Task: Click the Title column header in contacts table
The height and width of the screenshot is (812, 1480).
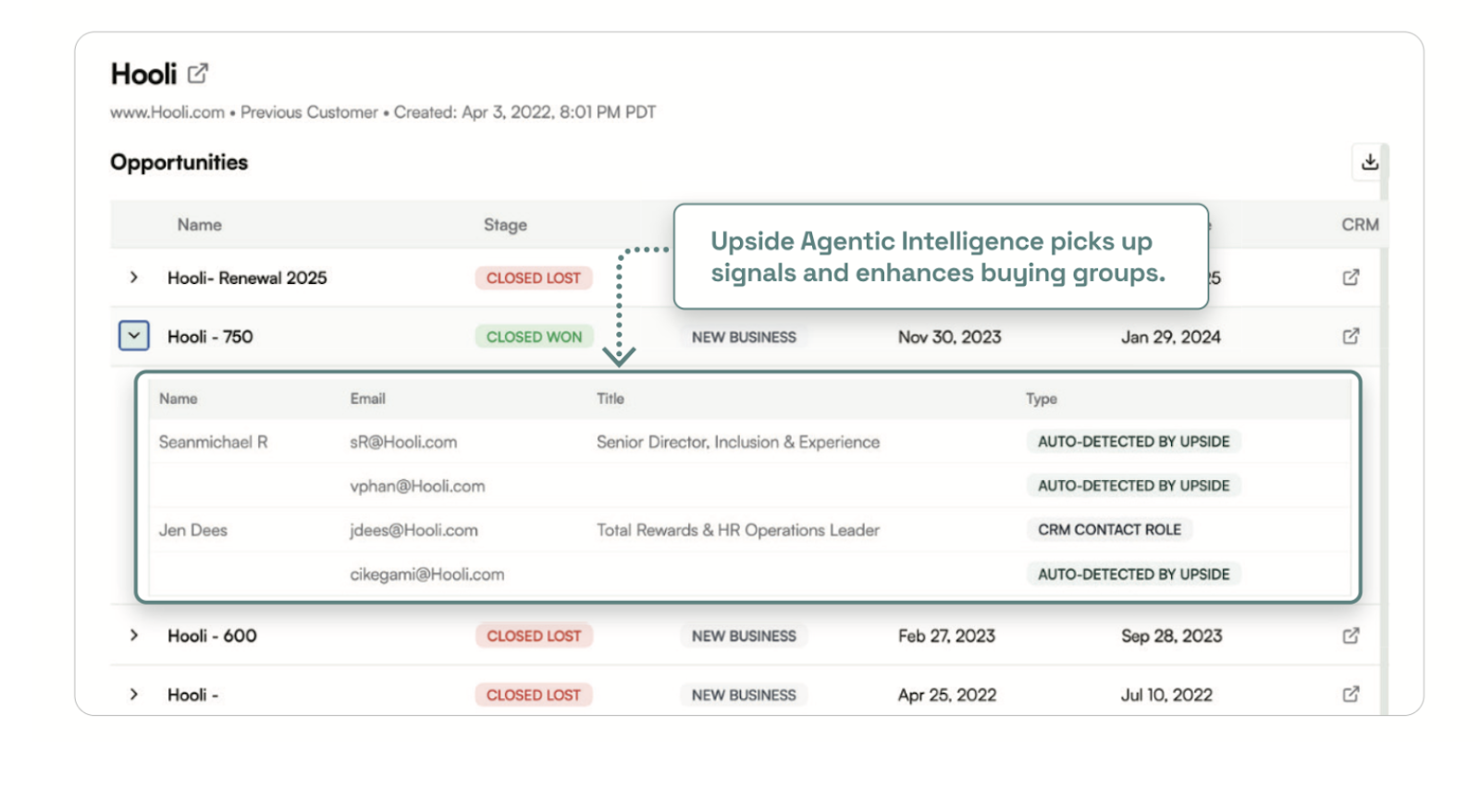Action: pyautogui.click(x=610, y=399)
